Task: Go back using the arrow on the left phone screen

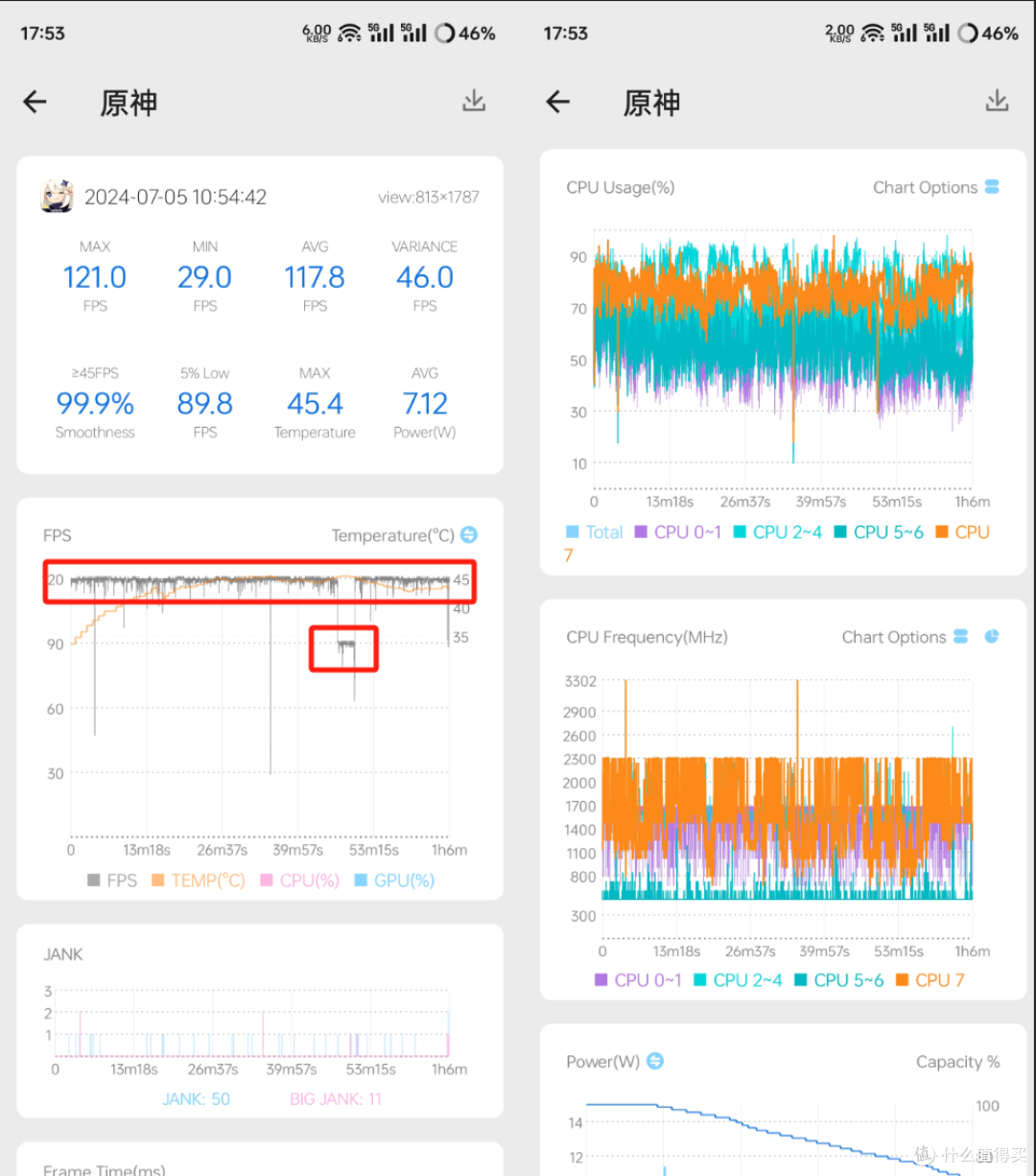Action: coord(35,102)
